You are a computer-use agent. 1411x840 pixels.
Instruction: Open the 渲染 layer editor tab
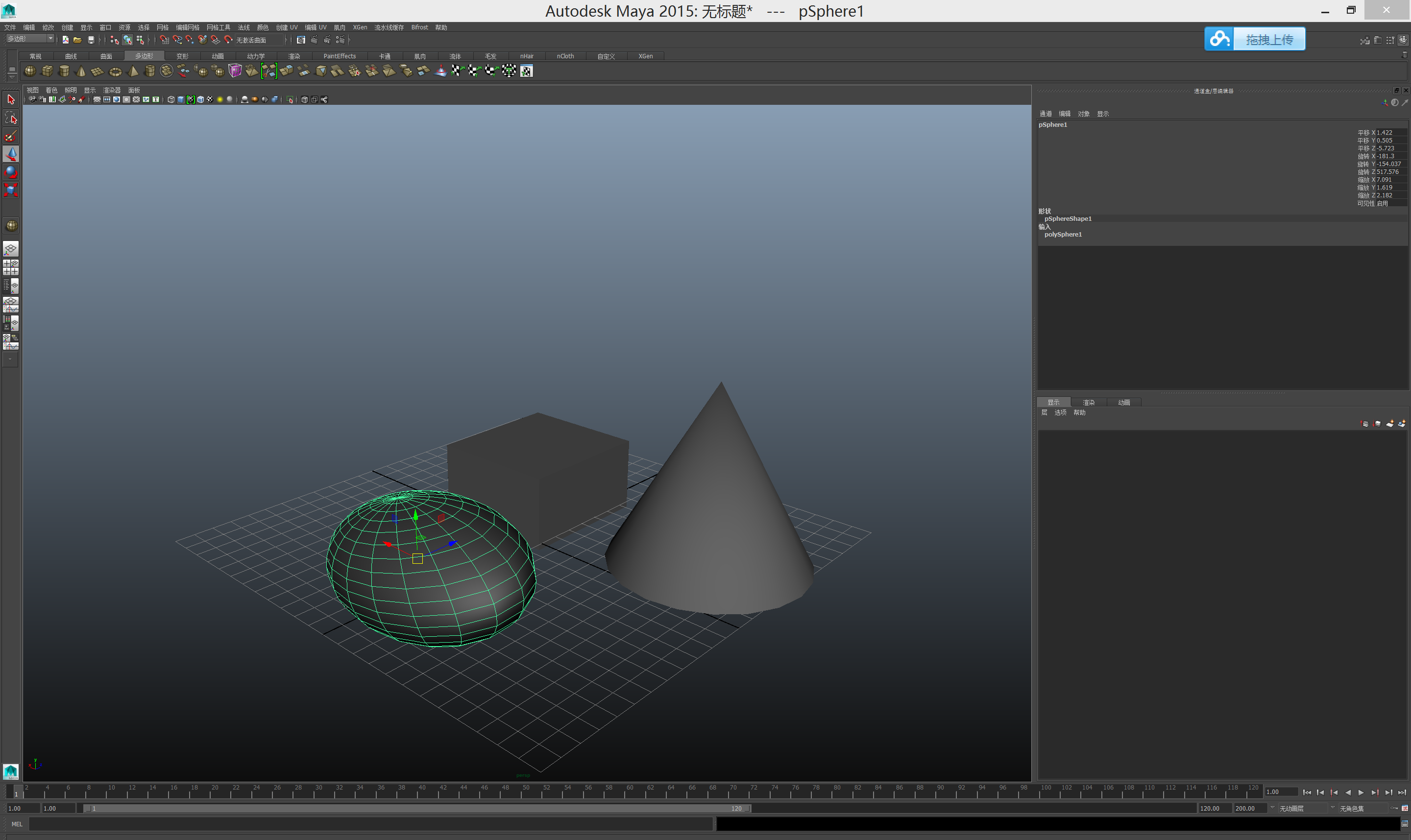coord(1088,403)
